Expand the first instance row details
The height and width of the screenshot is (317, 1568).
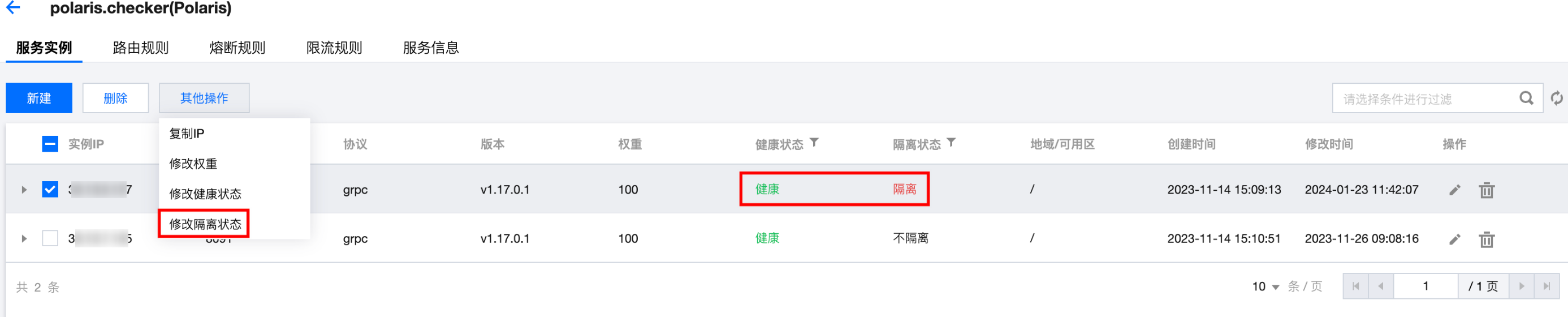click(x=24, y=190)
